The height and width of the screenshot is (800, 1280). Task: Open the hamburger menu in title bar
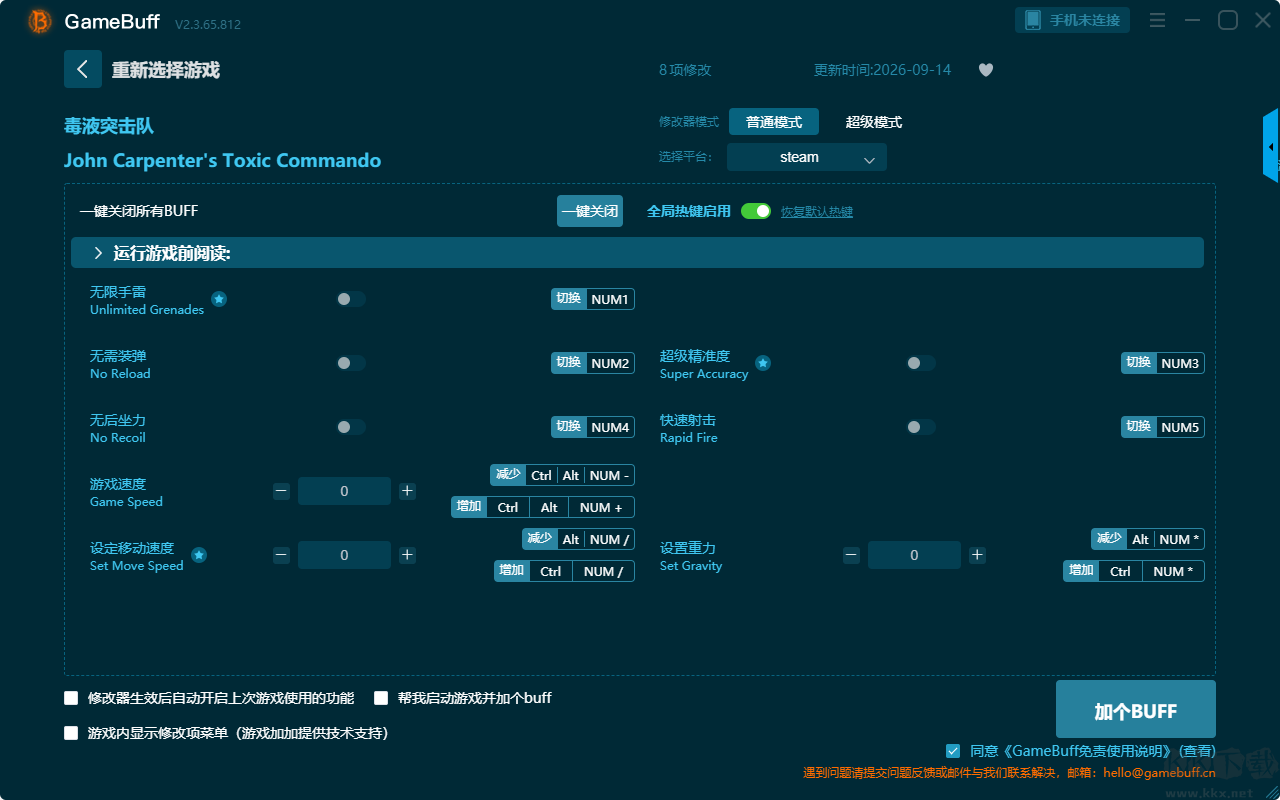point(1157,20)
